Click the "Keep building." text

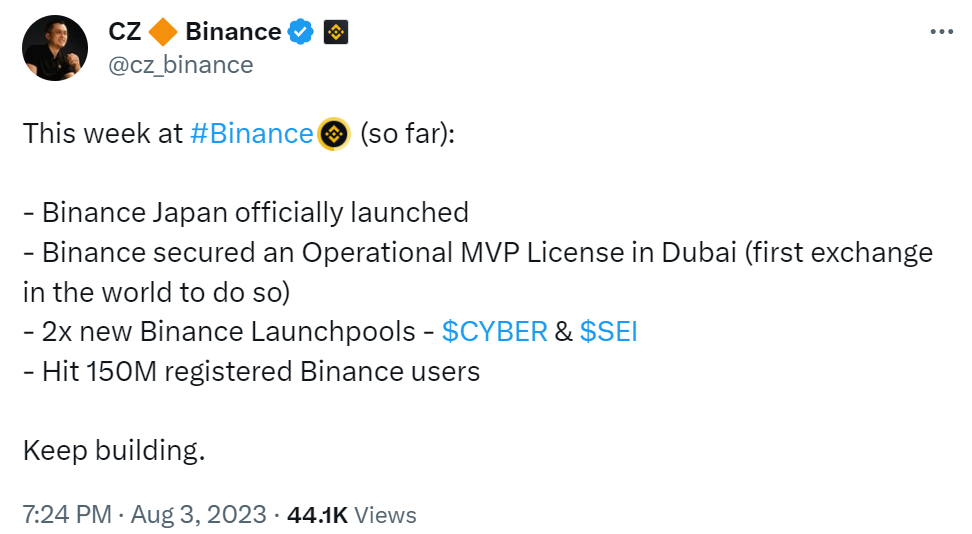[x=114, y=450]
